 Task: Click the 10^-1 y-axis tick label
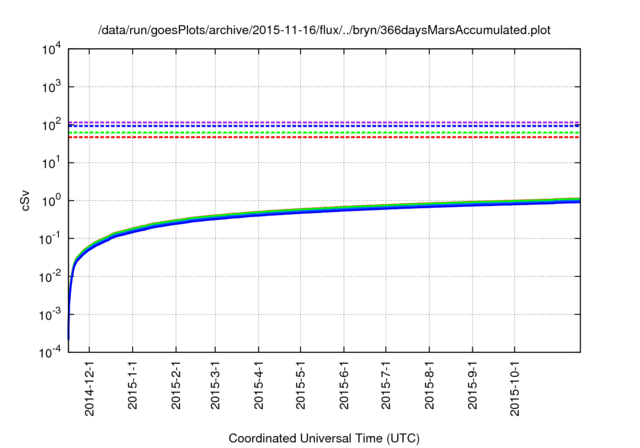click(x=50, y=239)
